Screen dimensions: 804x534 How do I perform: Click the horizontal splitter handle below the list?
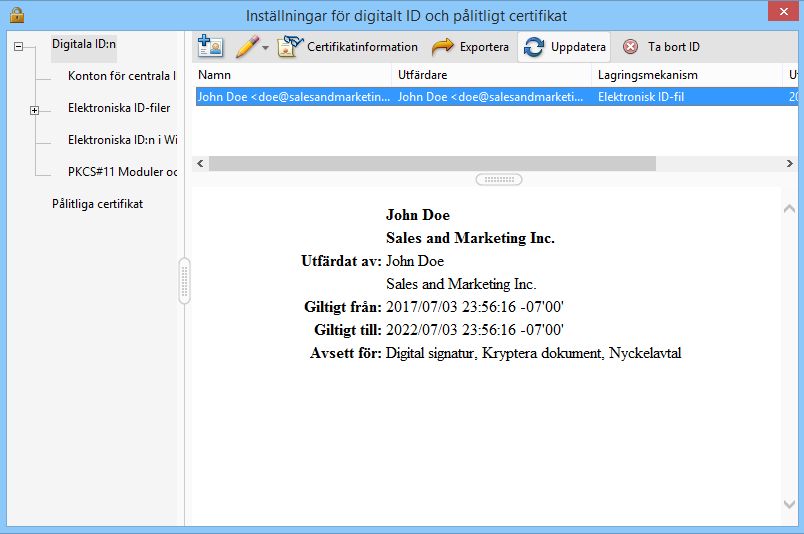(499, 180)
